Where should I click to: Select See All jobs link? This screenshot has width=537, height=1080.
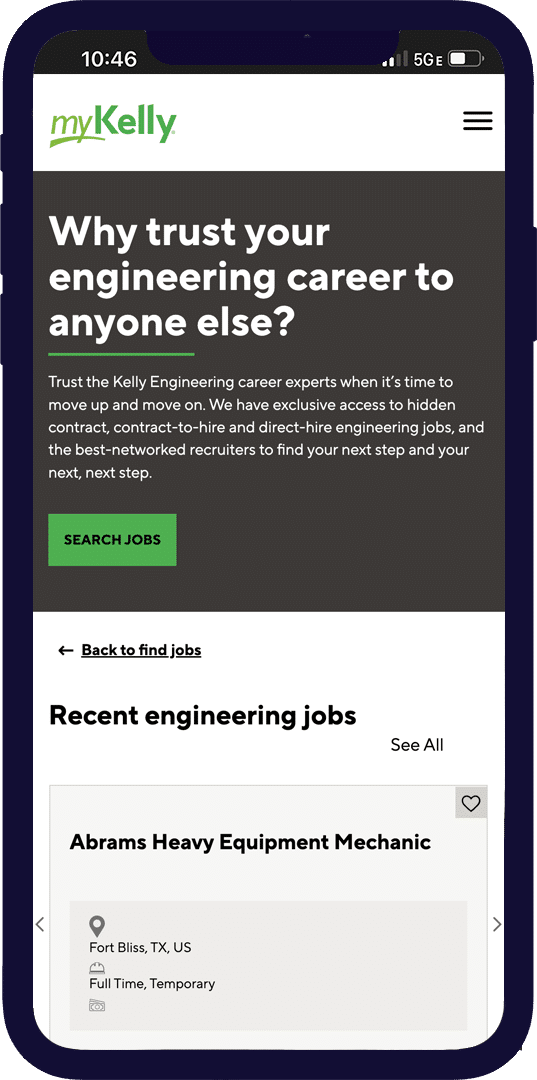[x=417, y=745]
